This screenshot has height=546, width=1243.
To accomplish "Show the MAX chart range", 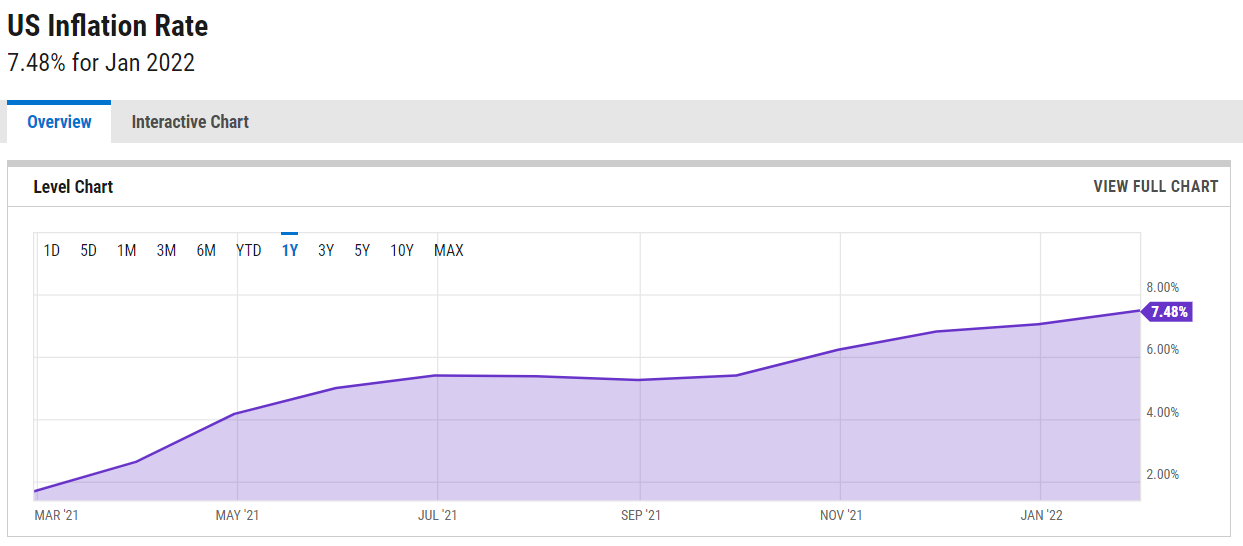I will [x=449, y=250].
